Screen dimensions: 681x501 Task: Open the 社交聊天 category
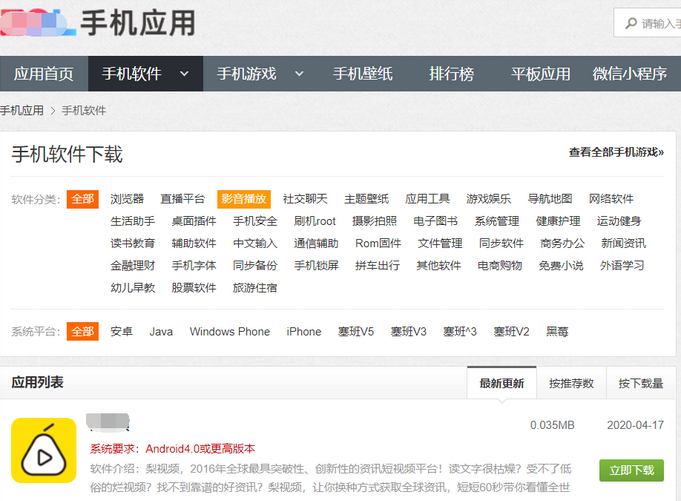[305, 199]
